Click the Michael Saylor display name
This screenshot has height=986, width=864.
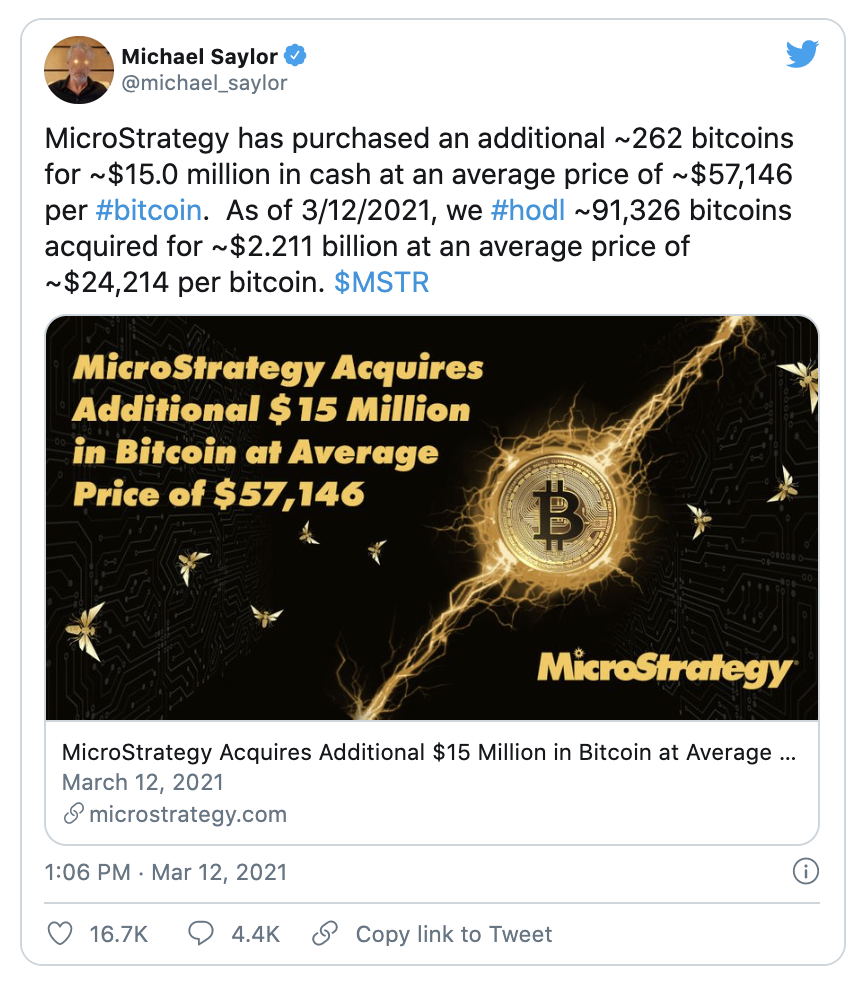pos(199,56)
